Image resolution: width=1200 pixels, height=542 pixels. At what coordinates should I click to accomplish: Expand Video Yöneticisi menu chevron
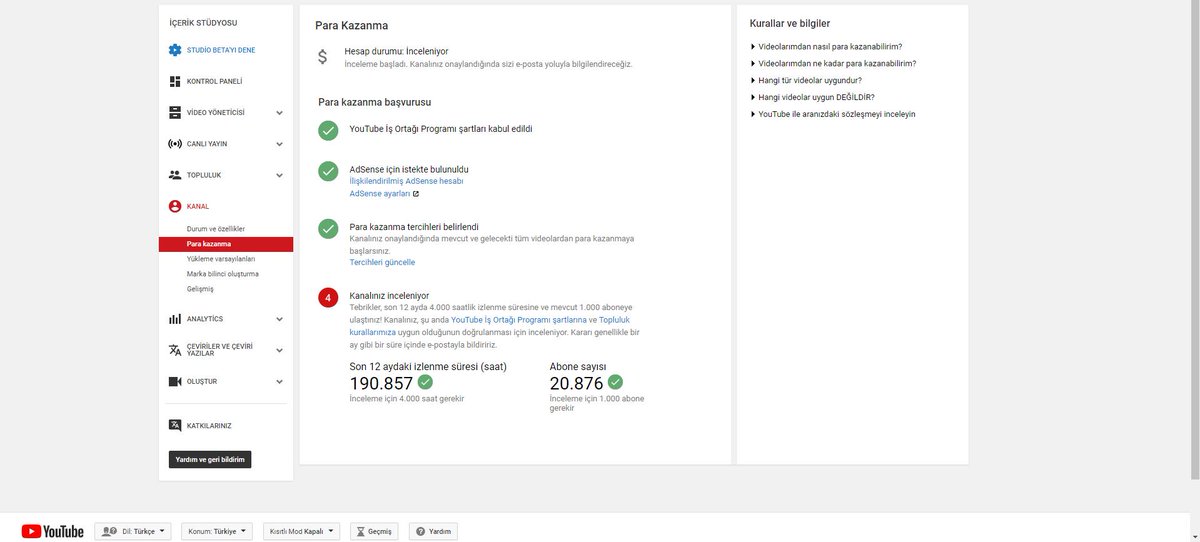(280, 113)
